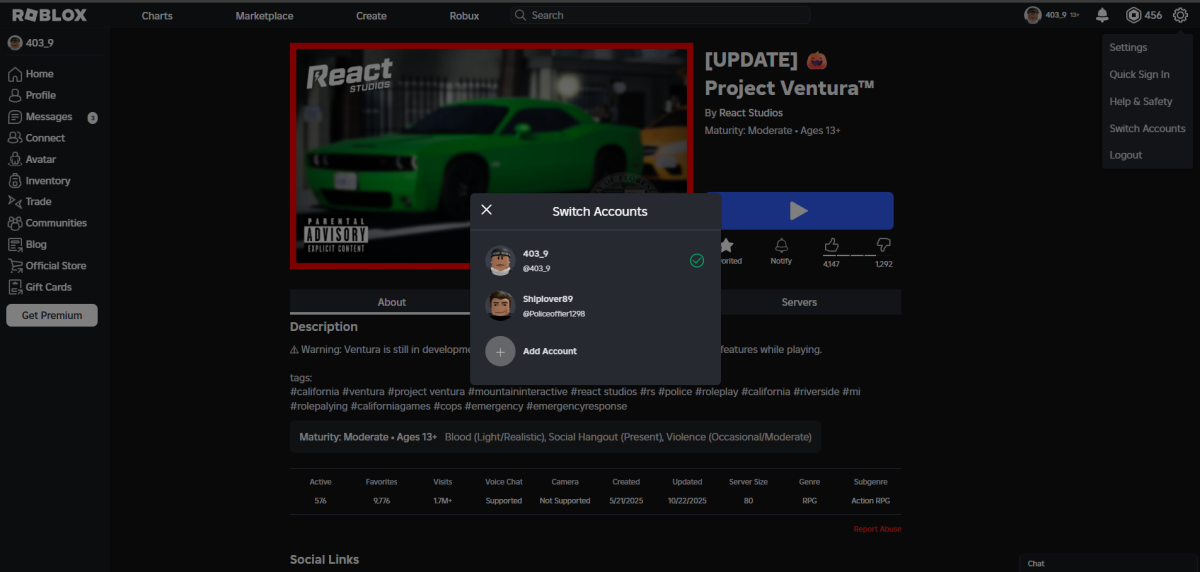Click the thumbs down dislike icon

[883, 245]
